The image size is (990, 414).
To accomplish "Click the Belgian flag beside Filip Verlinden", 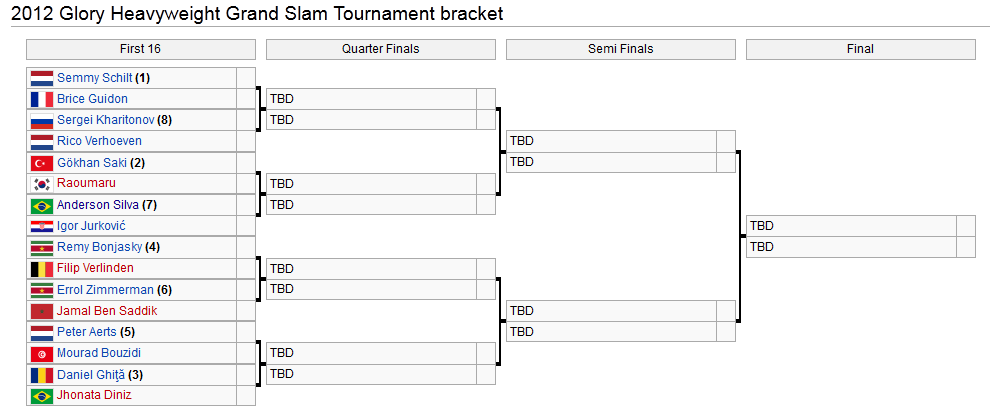I will tap(41, 269).
